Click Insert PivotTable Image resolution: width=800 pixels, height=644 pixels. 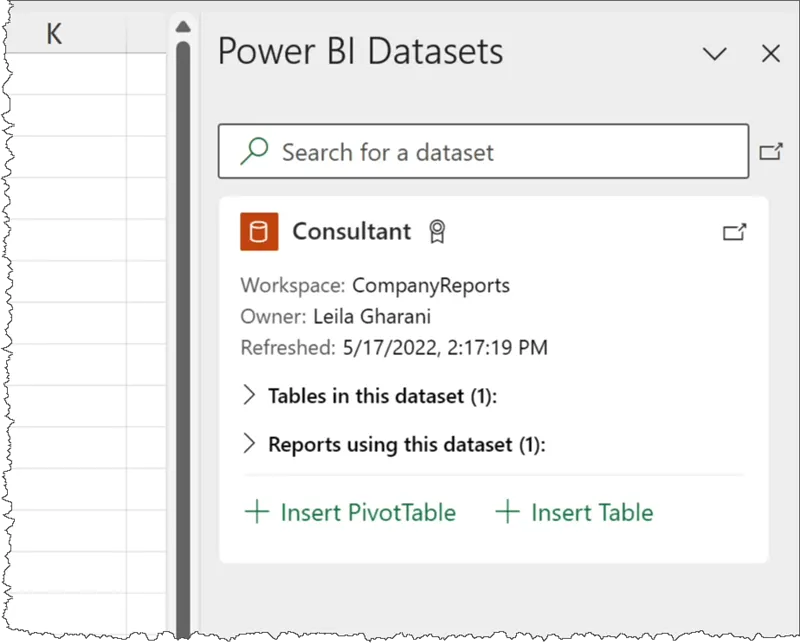[350, 513]
